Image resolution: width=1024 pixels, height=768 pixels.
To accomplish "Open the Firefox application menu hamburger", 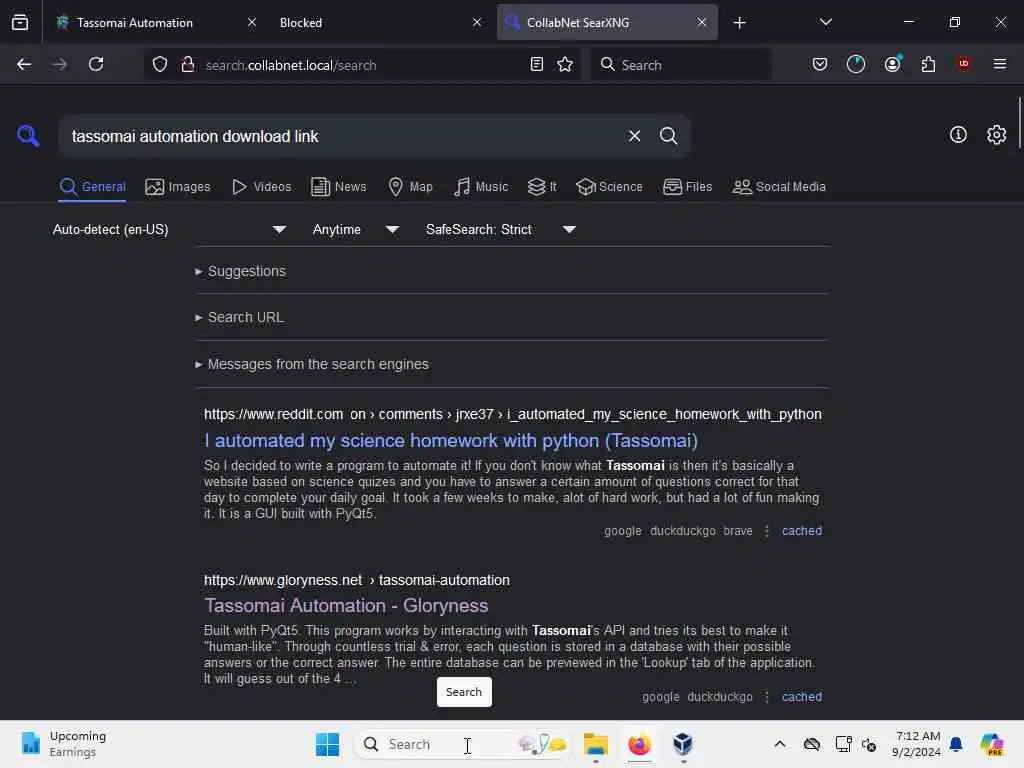I will click(x=999, y=64).
